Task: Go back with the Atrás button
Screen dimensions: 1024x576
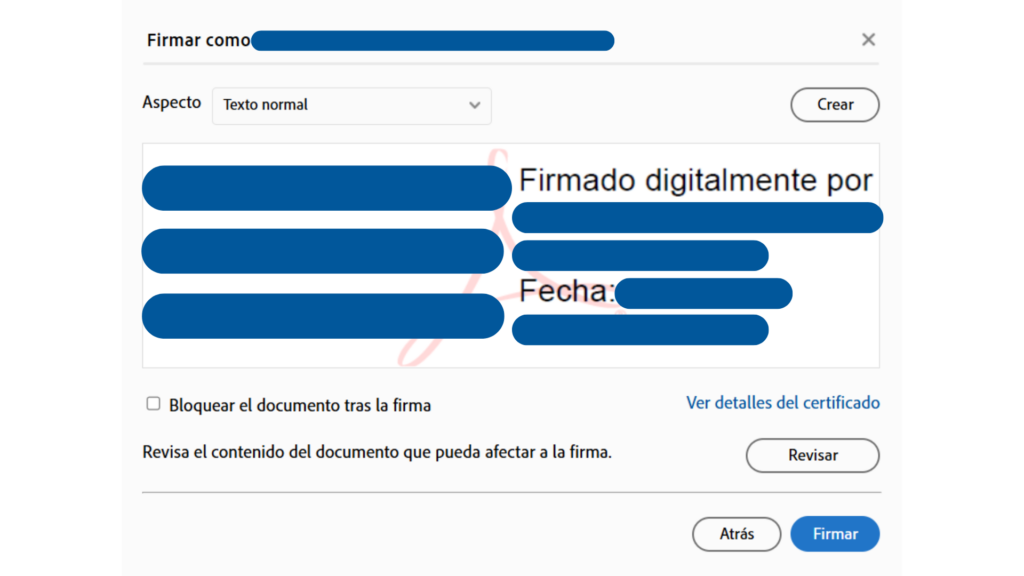Action: (736, 534)
